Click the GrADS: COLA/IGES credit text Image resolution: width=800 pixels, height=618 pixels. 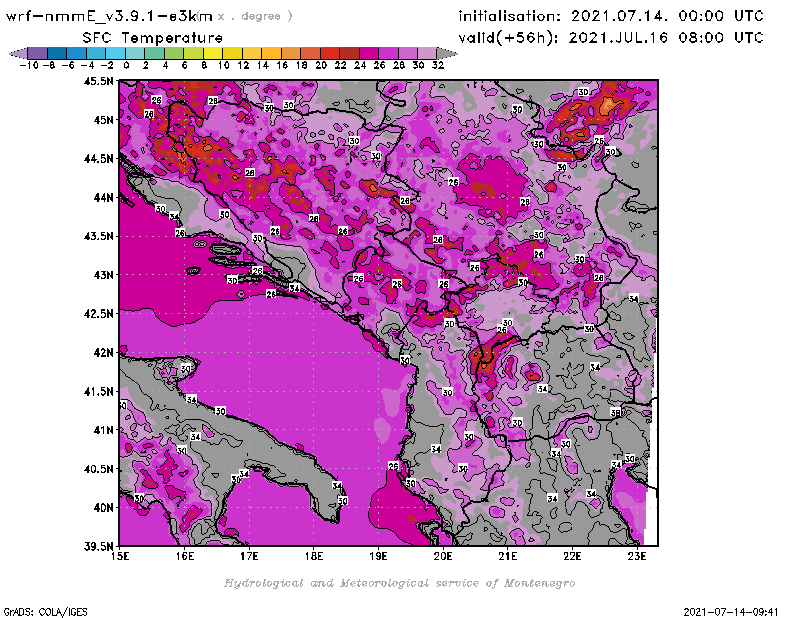pos(45,612)
